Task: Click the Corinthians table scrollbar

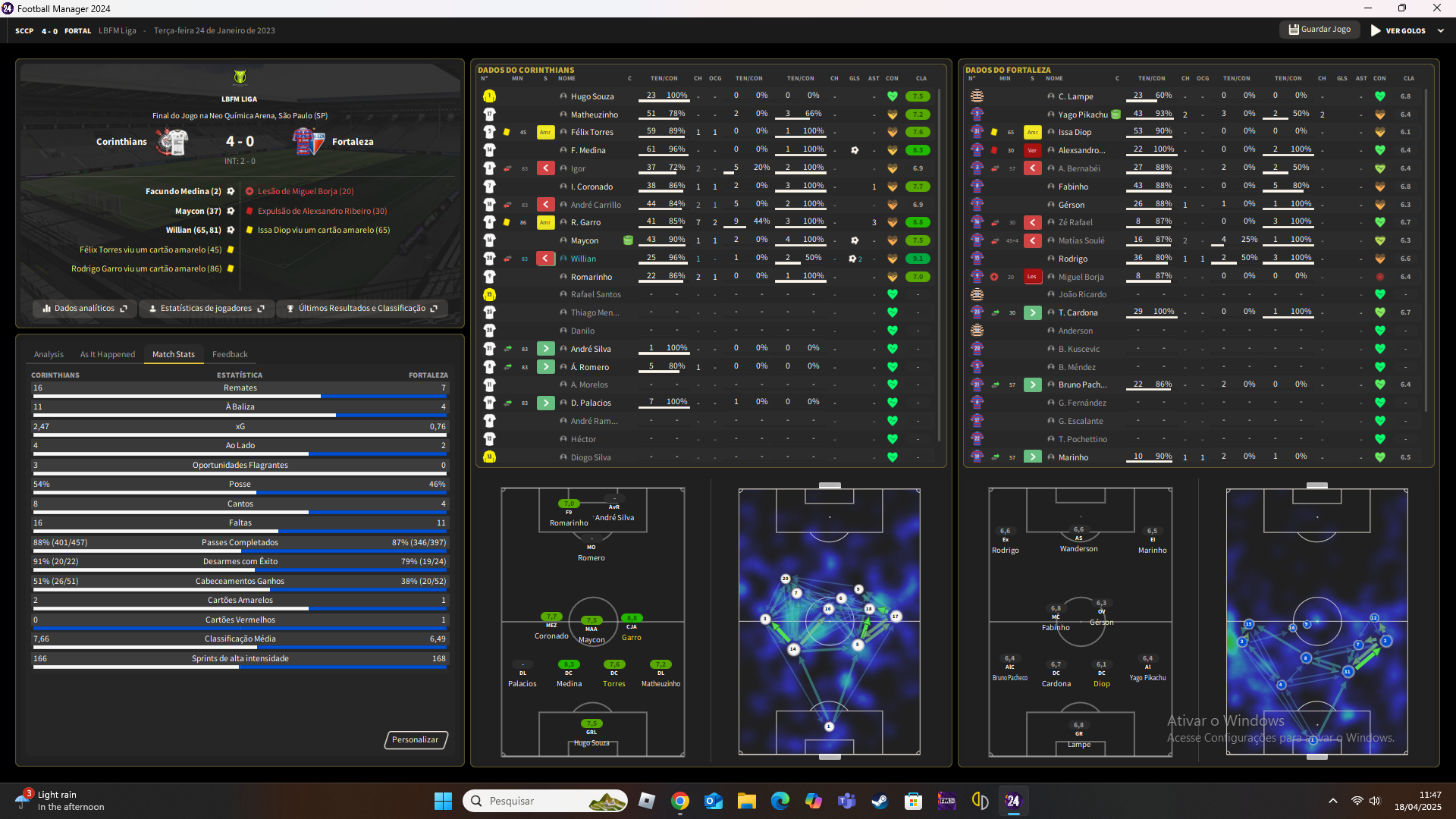Action: click(x=940, y=265)
